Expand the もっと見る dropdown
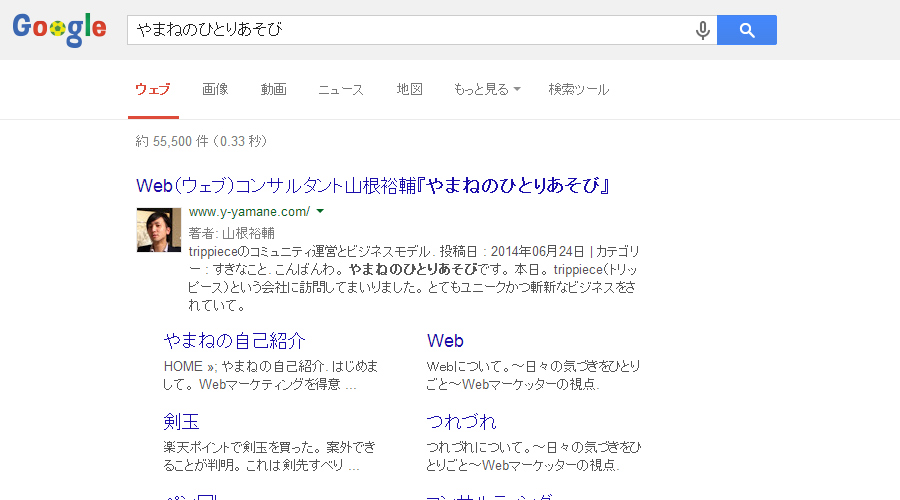The image size is (900, 500). click(487, 90)
